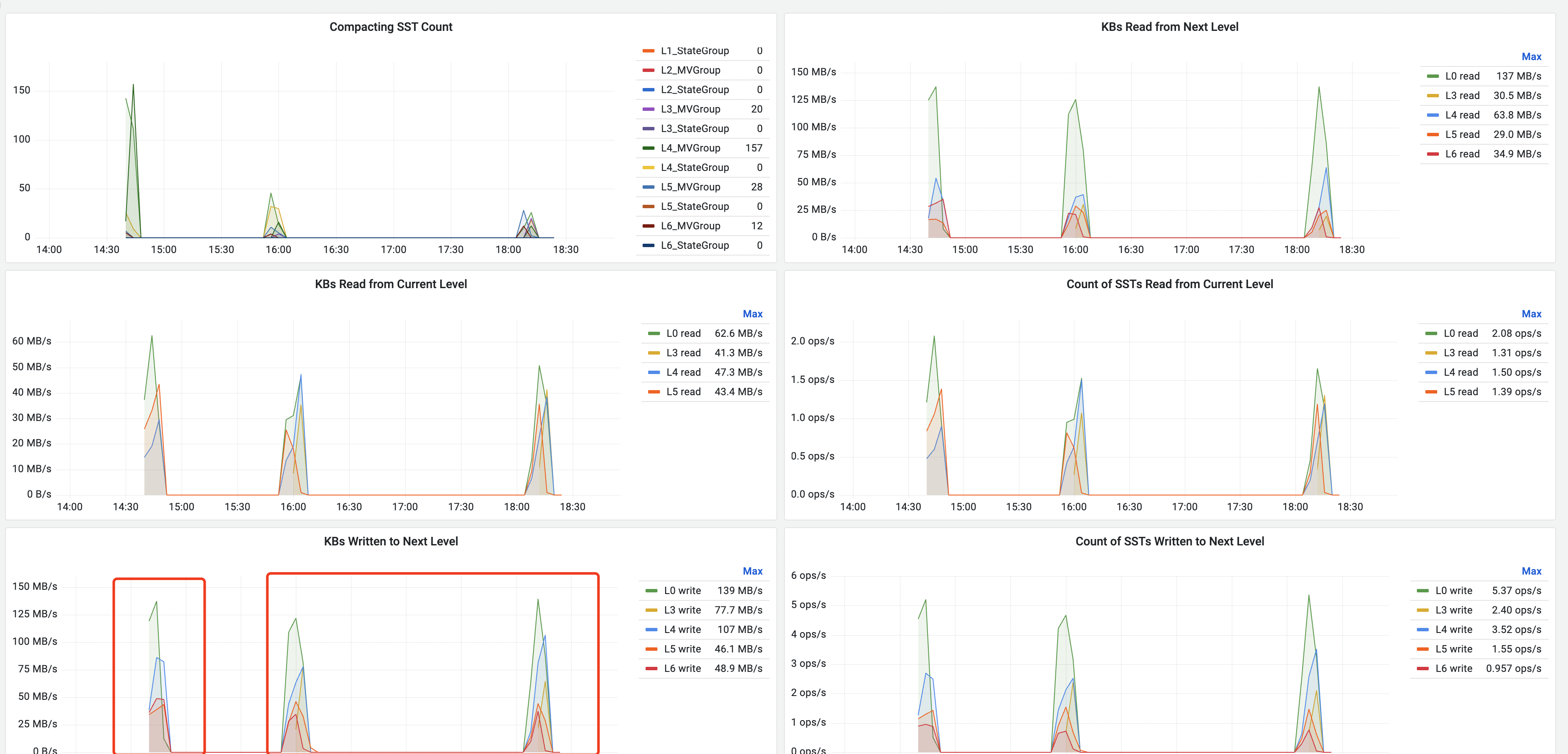
Task: Click L1_StateGroup color icon in legend
Action: pyautogui.click(x=648, y=50)
